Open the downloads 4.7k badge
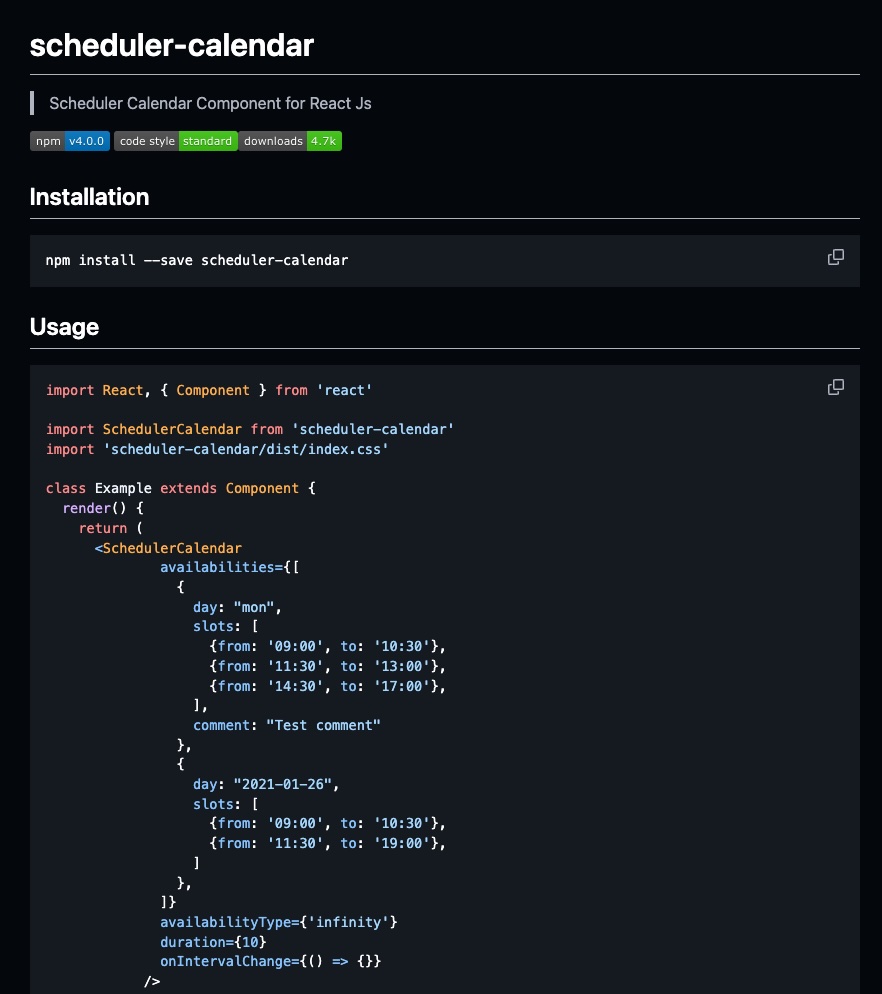Image resolution: width=882 pixels, height=994 pixels. pos(290,141)
